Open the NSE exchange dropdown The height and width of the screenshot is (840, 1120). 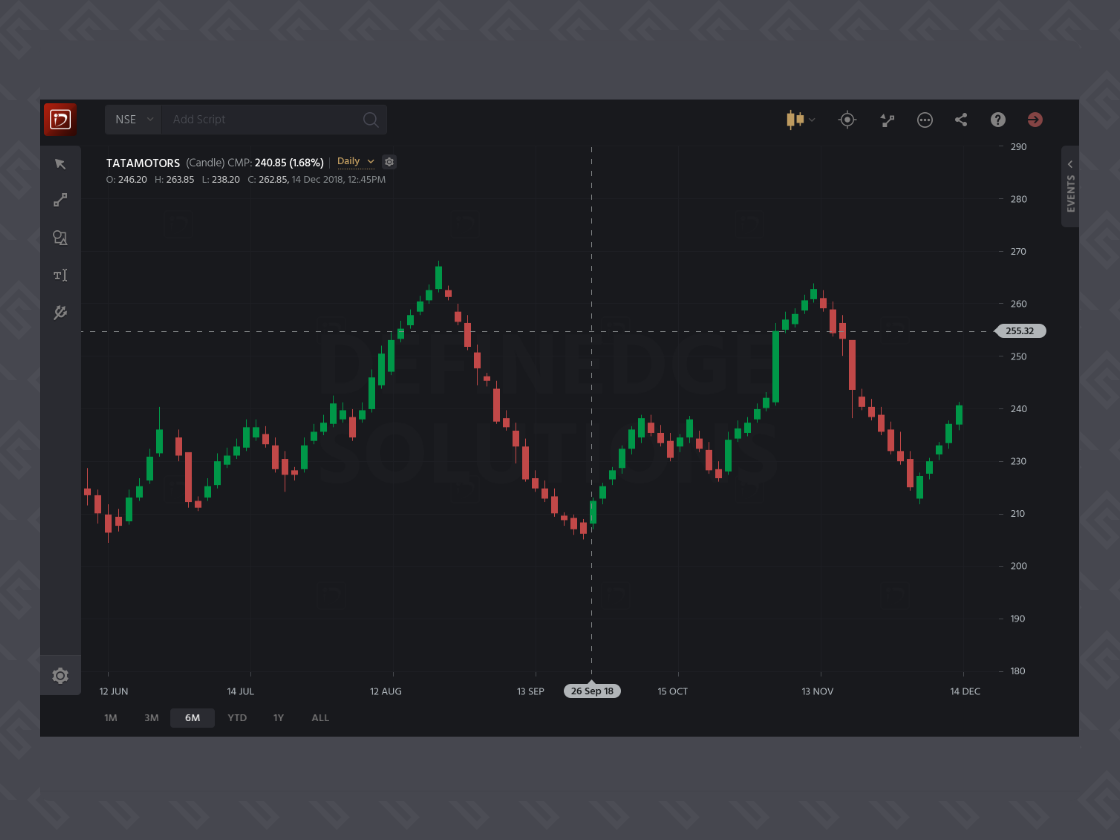coord(134,119)
